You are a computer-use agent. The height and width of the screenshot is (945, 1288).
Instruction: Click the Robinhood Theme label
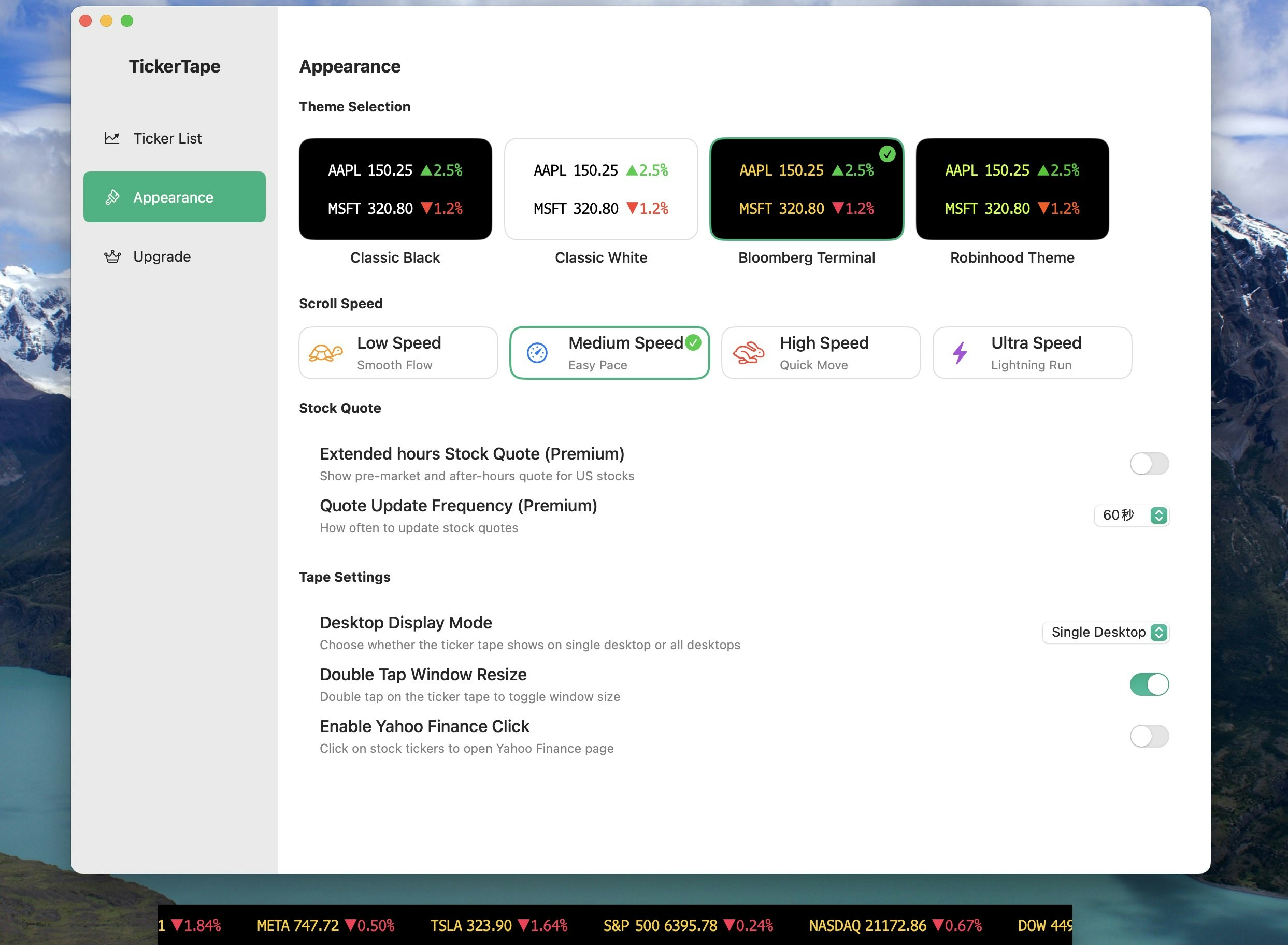(x=1012, y=257)
